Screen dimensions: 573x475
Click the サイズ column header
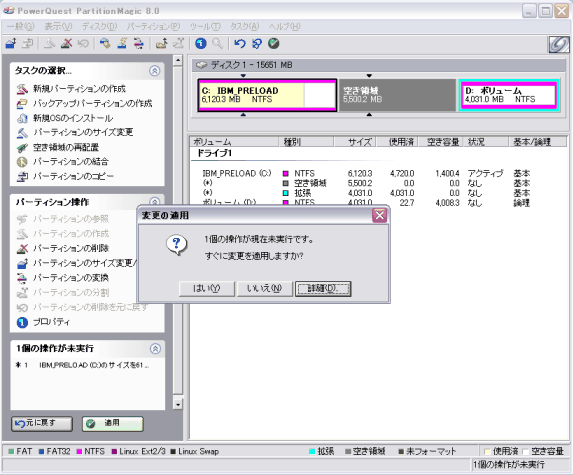355,142
